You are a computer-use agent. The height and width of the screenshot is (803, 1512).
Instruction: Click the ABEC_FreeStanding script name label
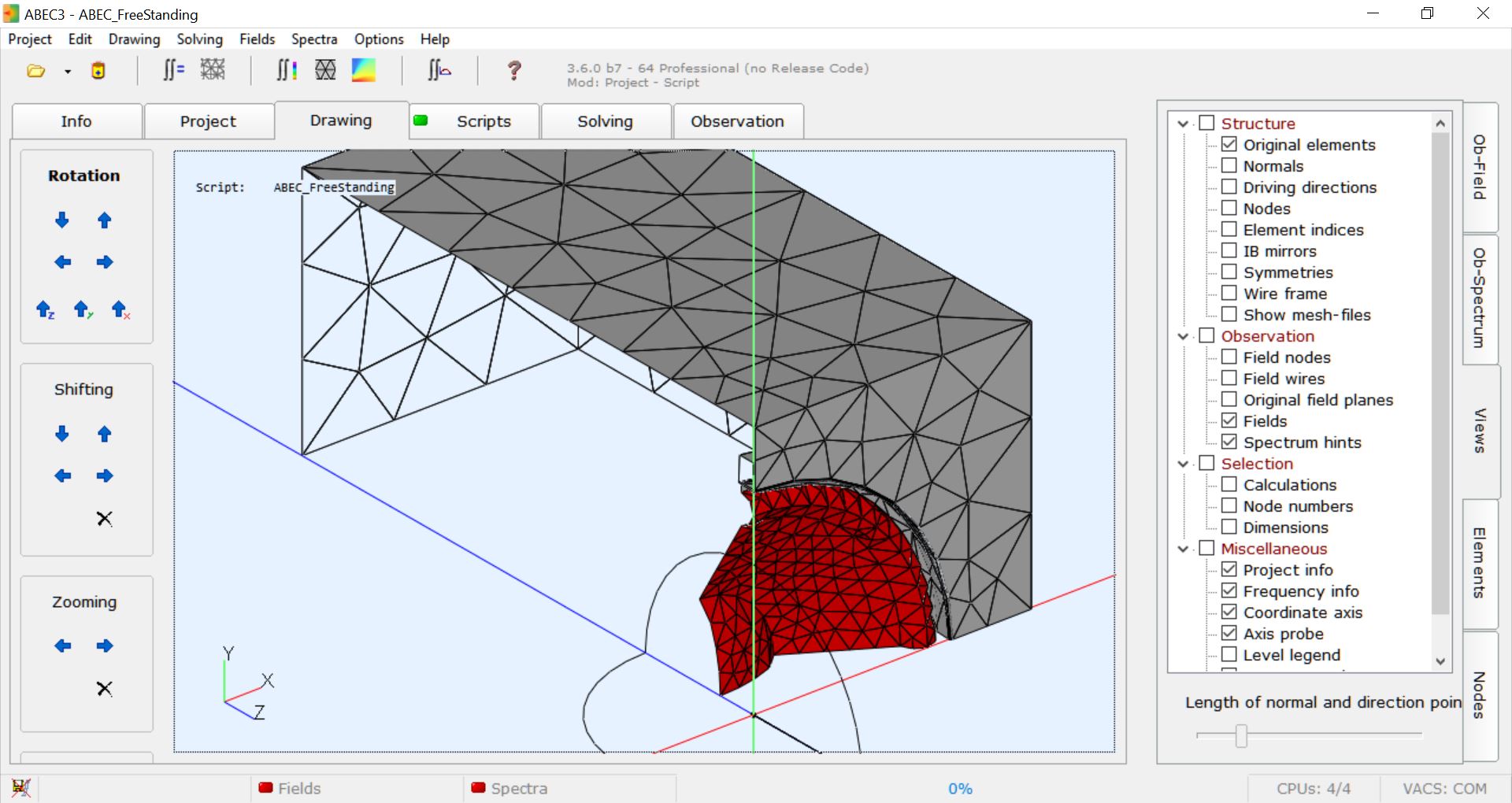pyautogui.click(x=334, y=187)
